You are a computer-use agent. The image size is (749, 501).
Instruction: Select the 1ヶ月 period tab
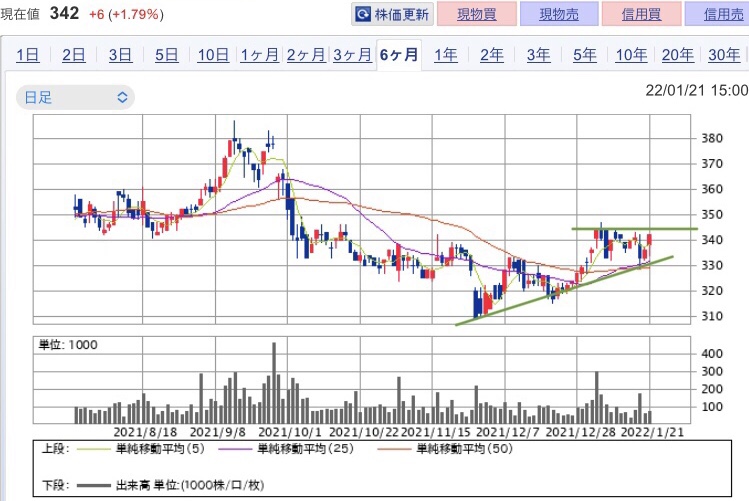[x=260, y=55]
